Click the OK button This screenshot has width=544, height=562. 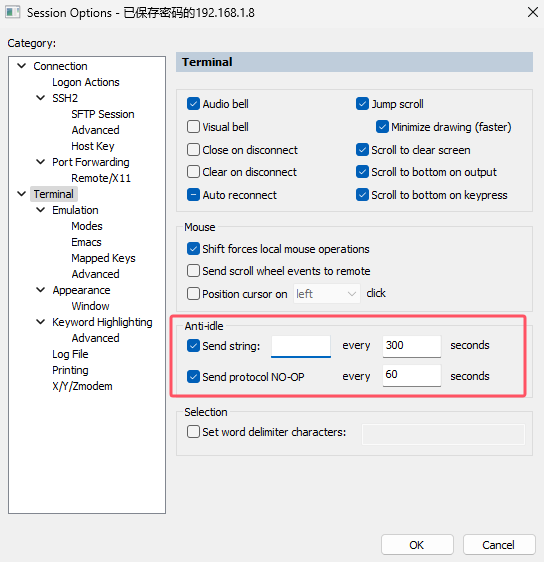coord(417,545)
